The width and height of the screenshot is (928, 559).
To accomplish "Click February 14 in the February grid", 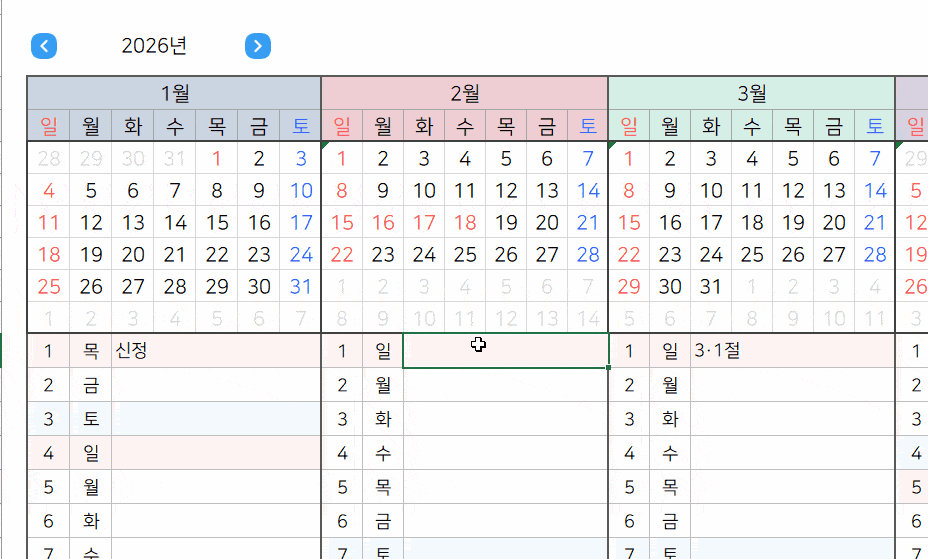I will click(x=588, y=190).
